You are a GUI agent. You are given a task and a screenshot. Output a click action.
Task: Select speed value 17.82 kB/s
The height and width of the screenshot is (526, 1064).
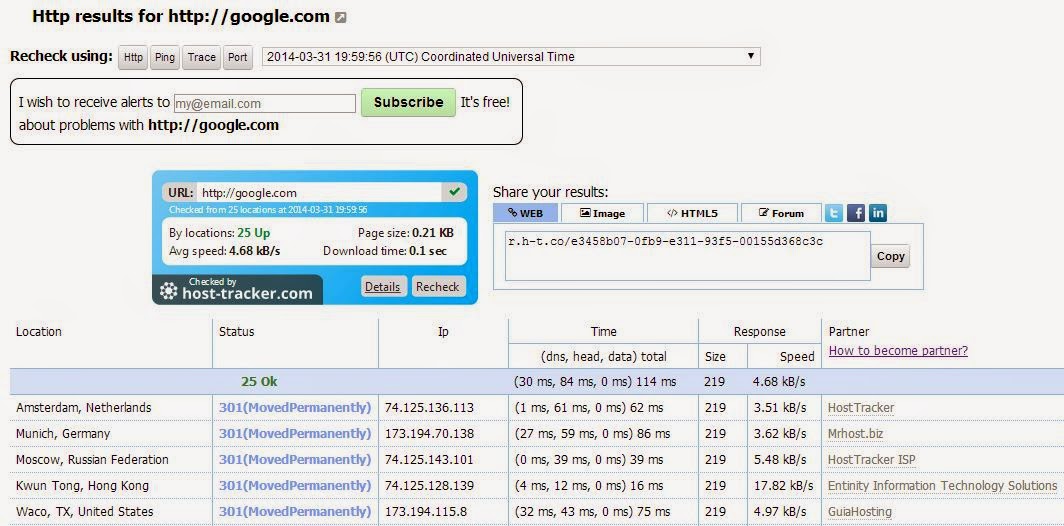point(783,486)
